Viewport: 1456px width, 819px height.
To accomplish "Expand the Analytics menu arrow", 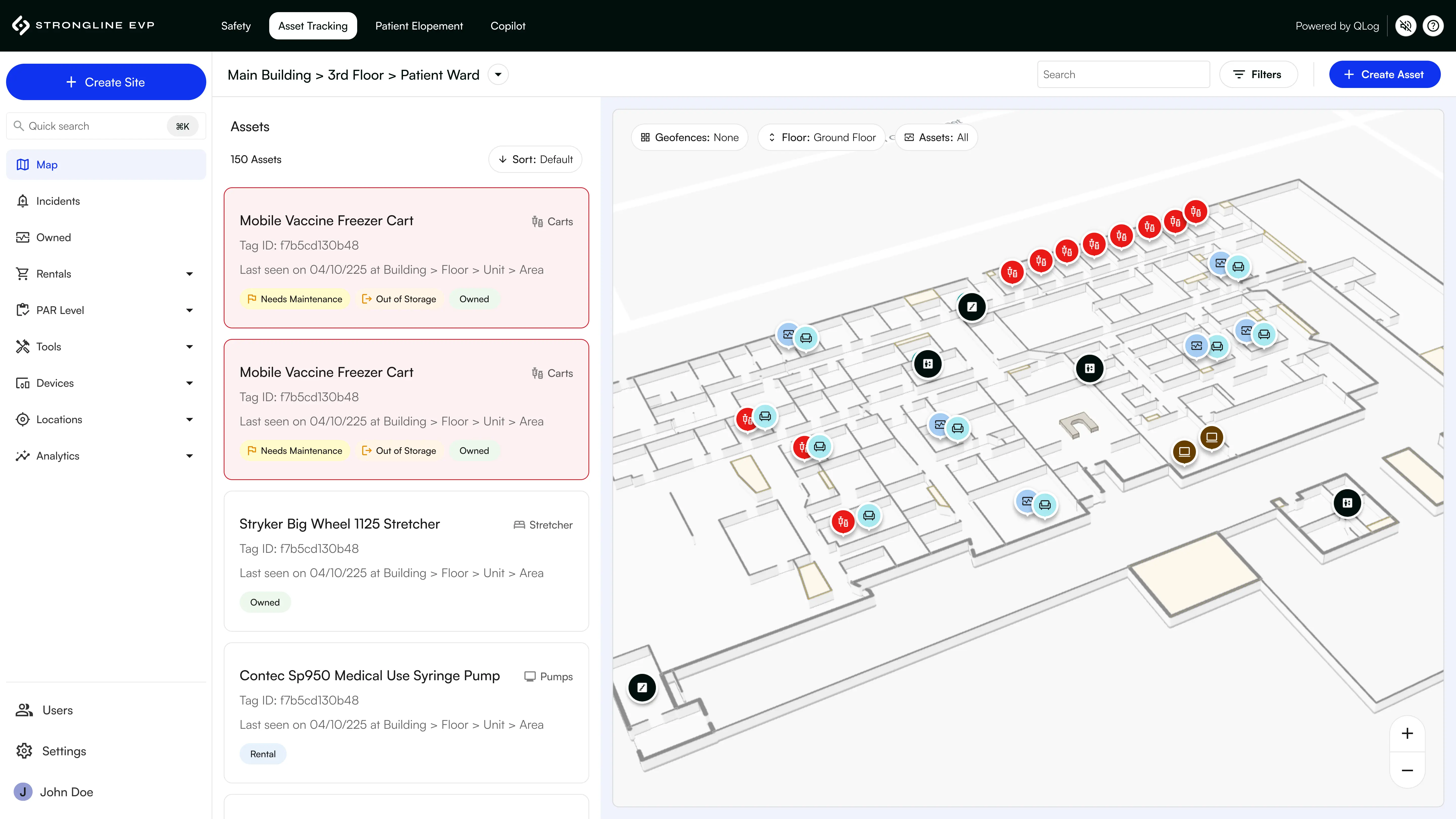I will click(x=189, y=456).
